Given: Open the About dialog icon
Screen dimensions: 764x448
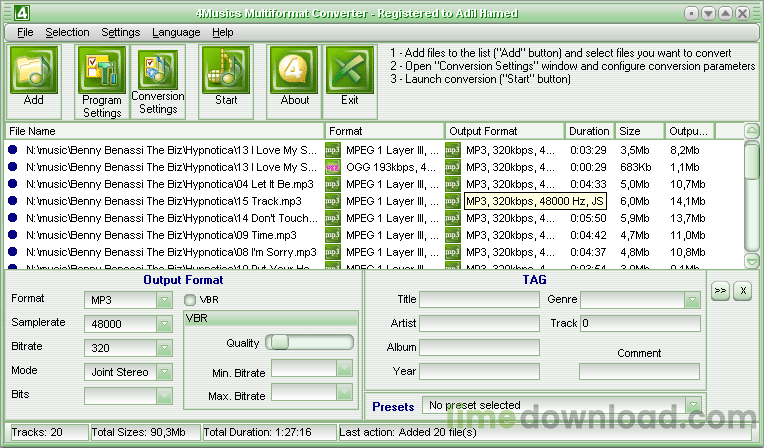Looking at the screenshot, I should click(294, 70).
